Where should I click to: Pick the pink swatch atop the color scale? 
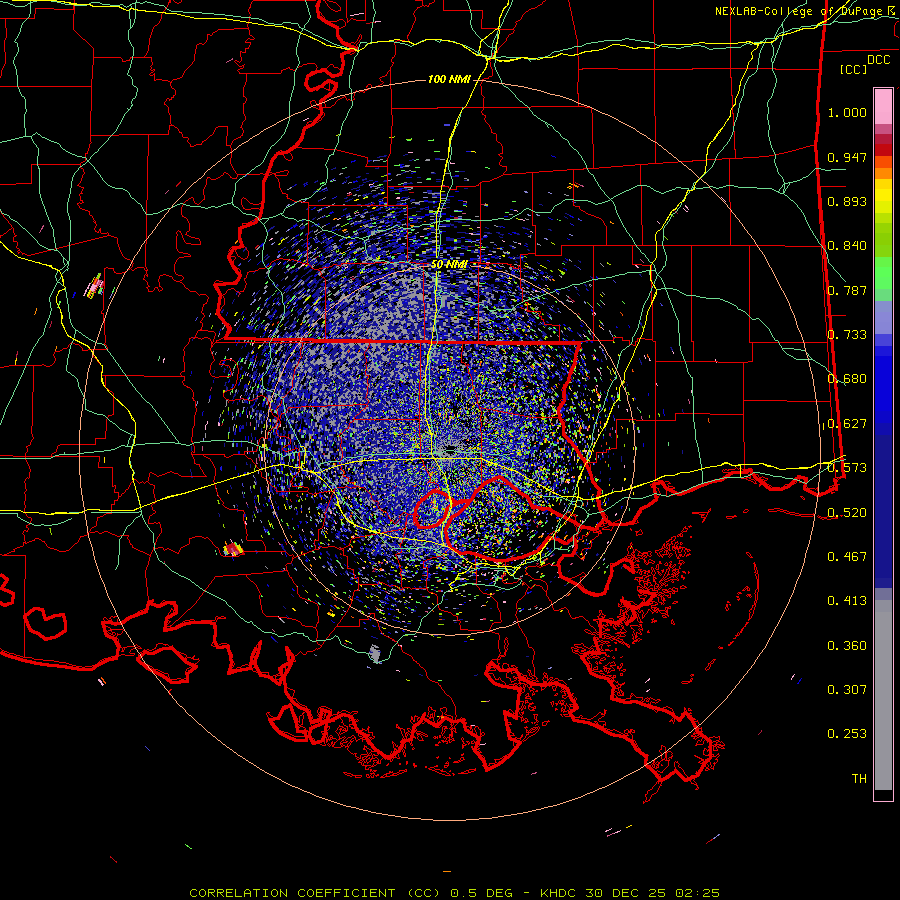click(883, 106)
